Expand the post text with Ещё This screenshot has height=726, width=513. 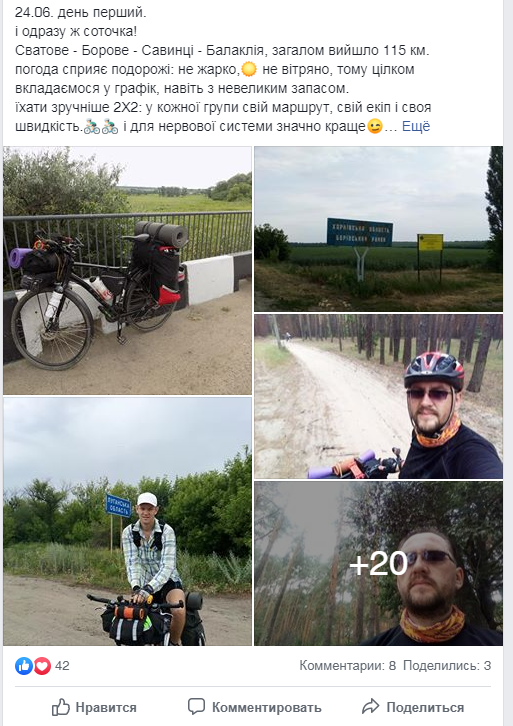coord(416,126)
